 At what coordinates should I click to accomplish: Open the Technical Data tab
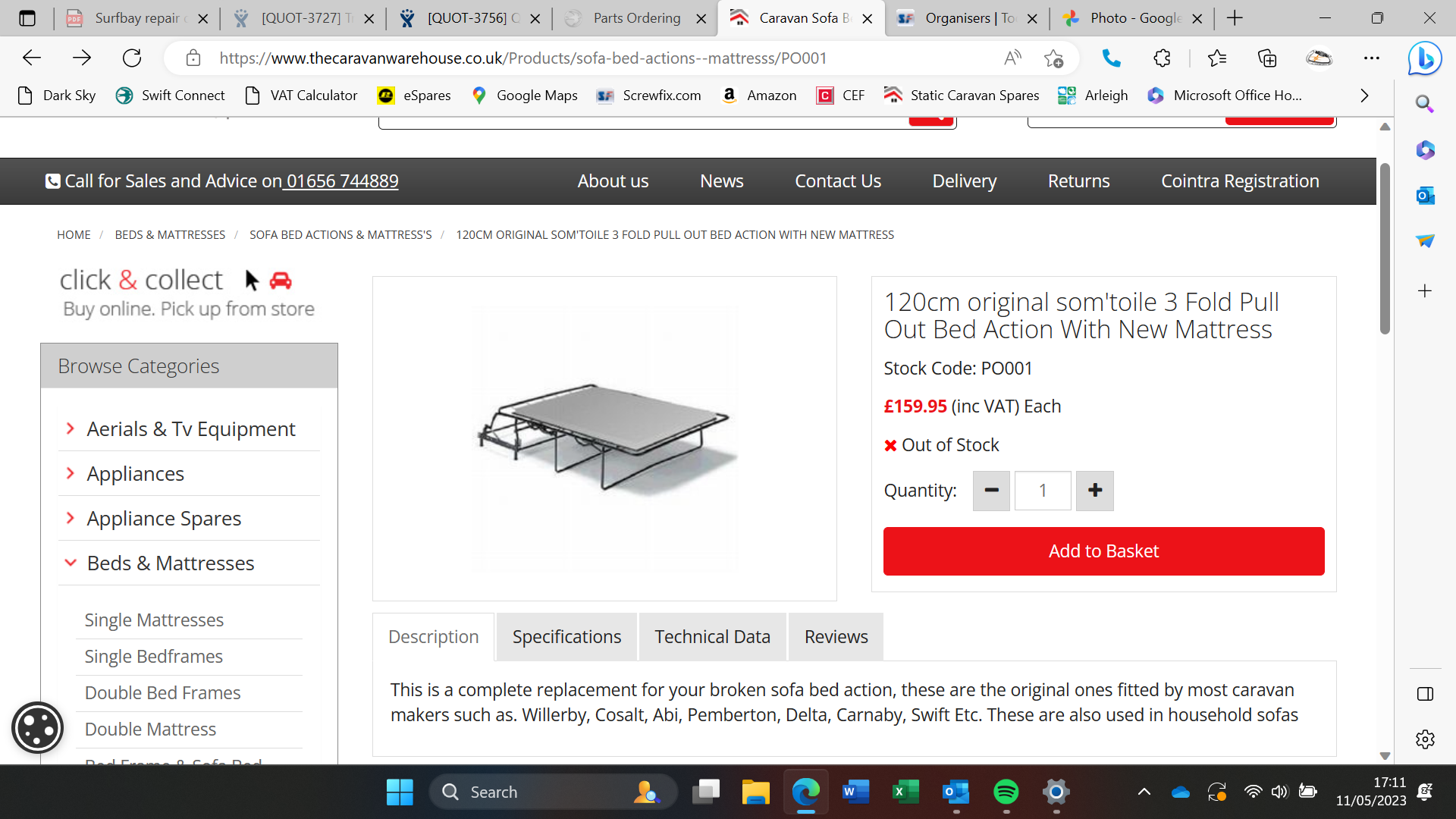(x=712, y=637)
